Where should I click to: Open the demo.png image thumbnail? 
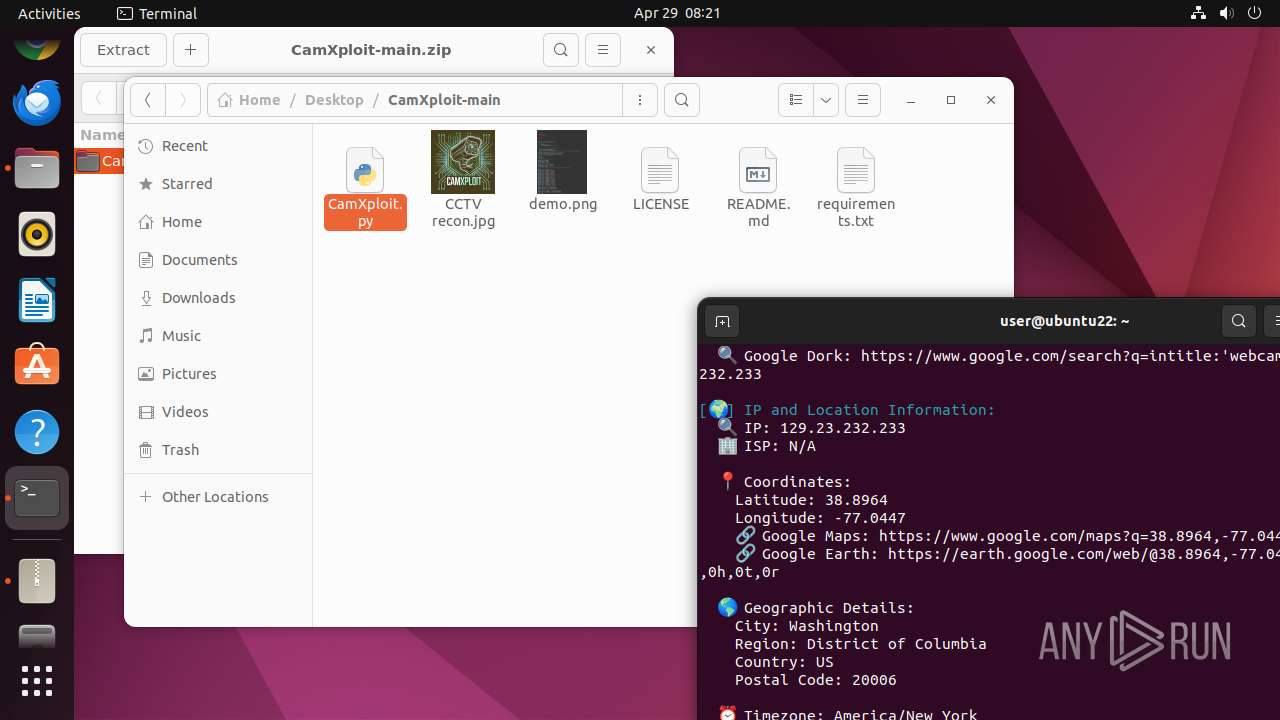[x=562, y=171]
